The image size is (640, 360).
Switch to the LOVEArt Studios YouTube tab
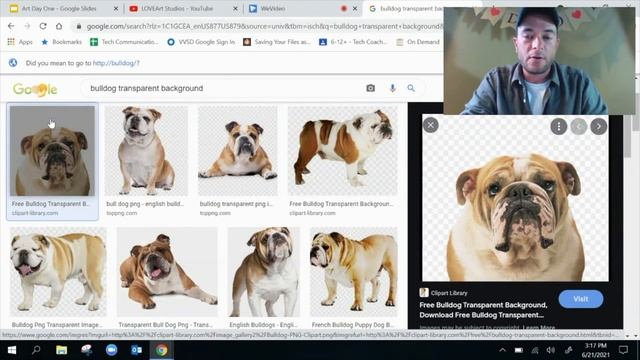point(177,8)
